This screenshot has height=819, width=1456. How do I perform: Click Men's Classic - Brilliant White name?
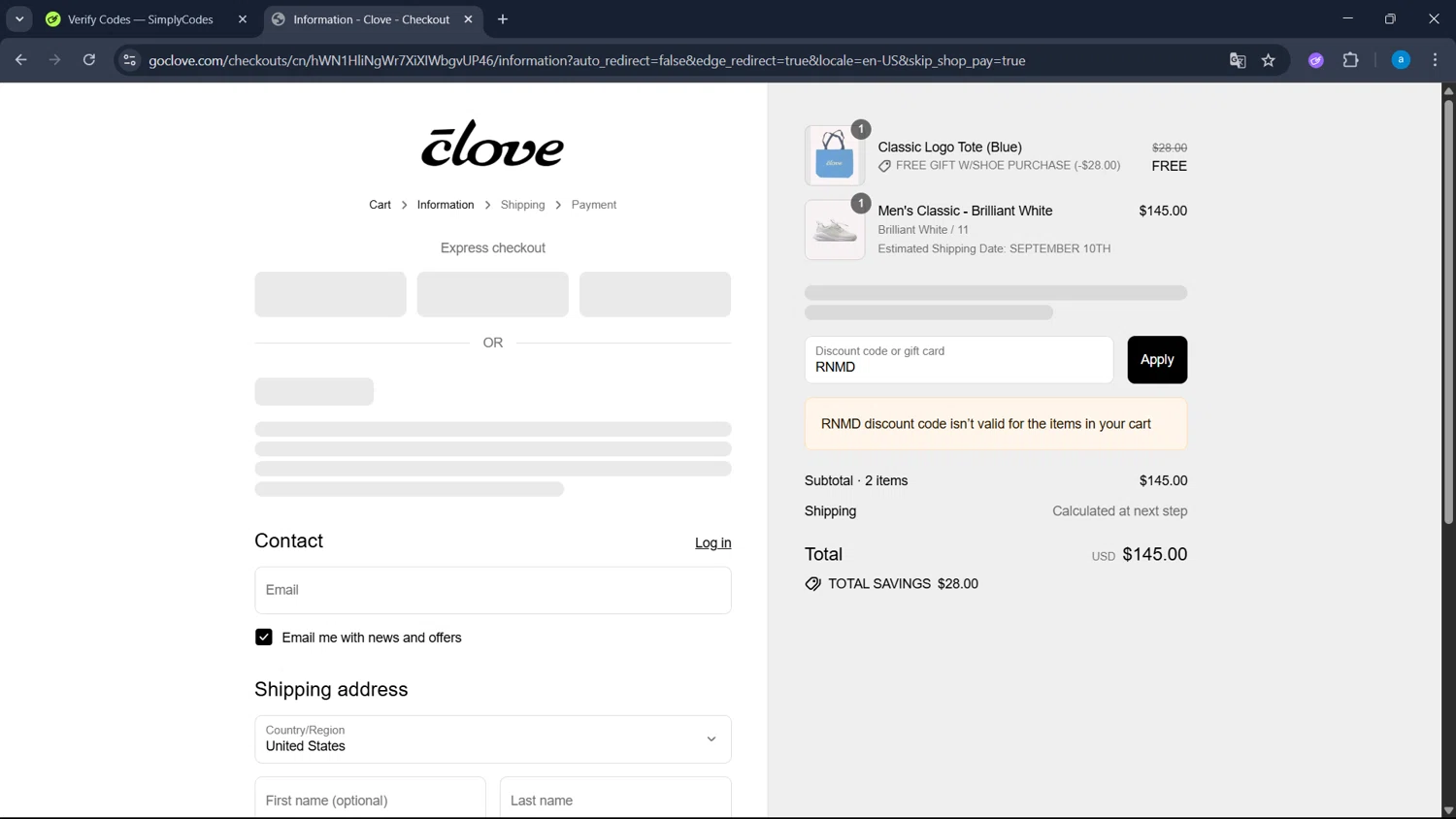coord(965,211)
